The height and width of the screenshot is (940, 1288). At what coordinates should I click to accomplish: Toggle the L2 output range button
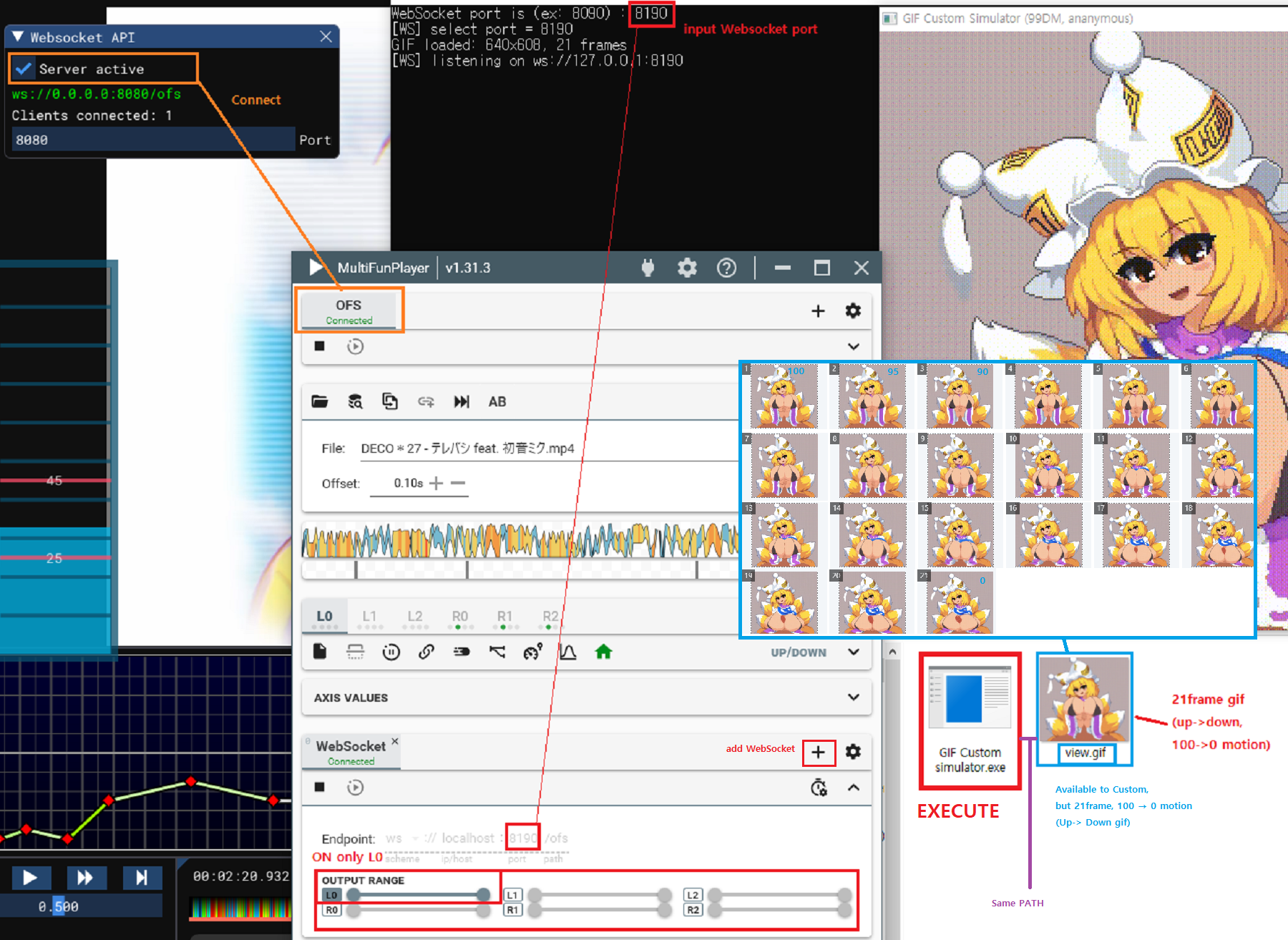point(693,895)
